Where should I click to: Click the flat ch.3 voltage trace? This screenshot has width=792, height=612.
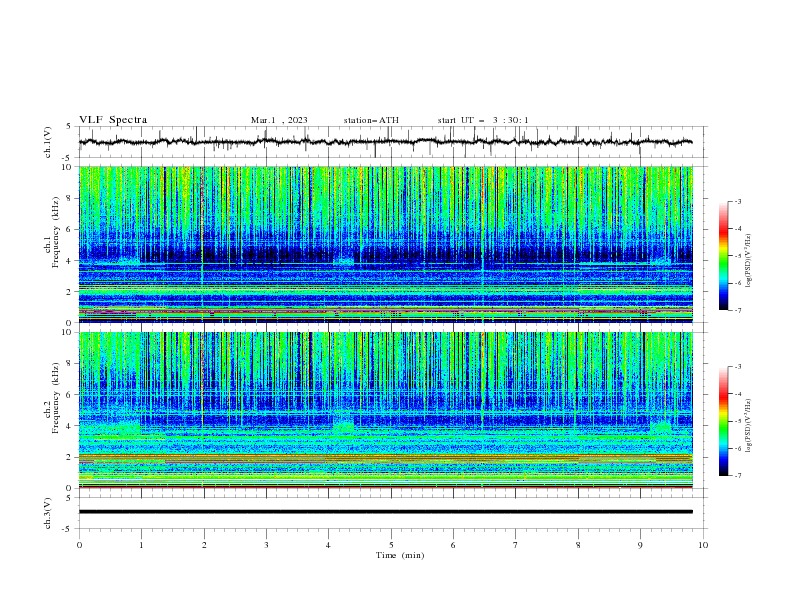click(x=385, y=512)
